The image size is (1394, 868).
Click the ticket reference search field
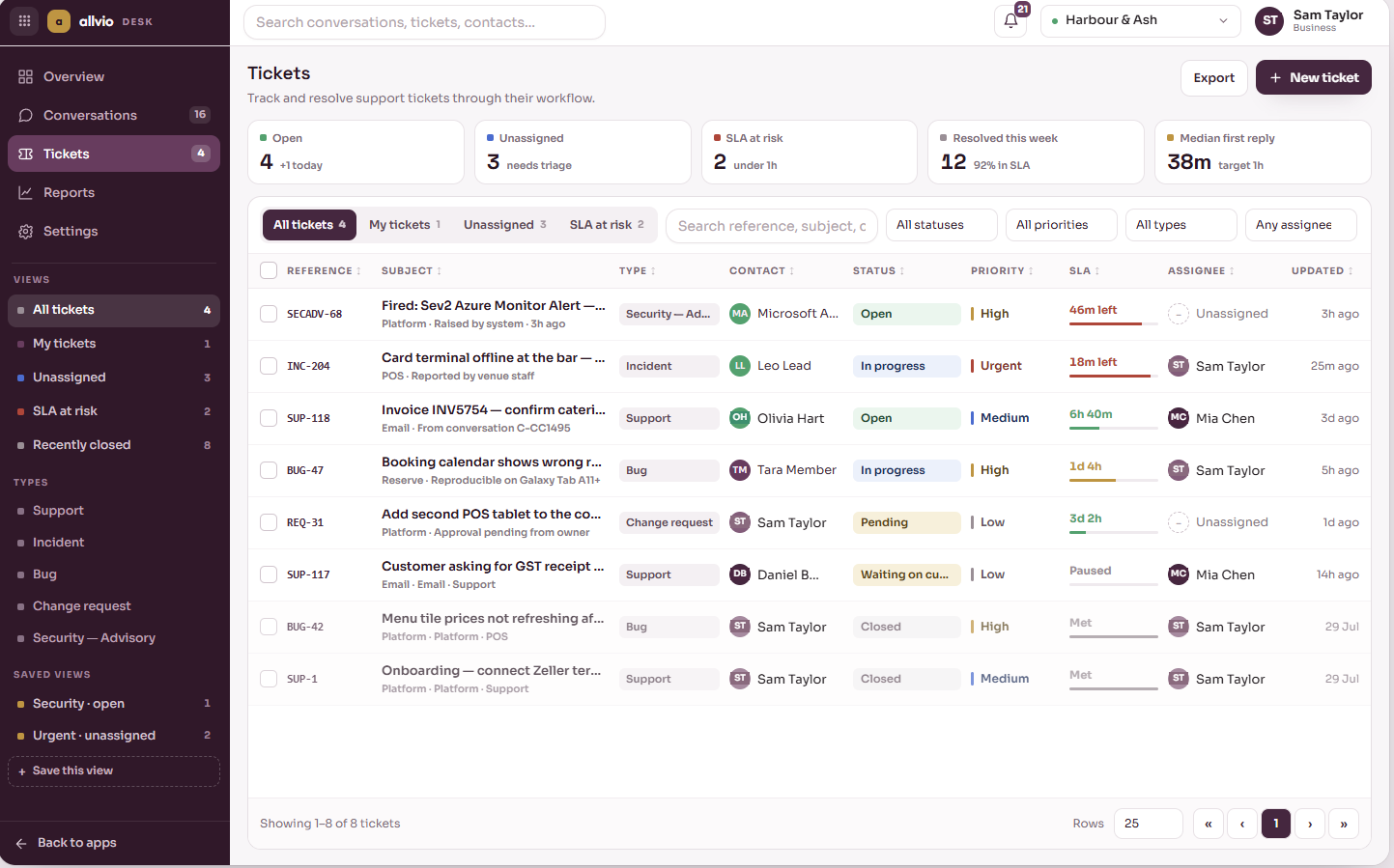[x=772, y=226]
